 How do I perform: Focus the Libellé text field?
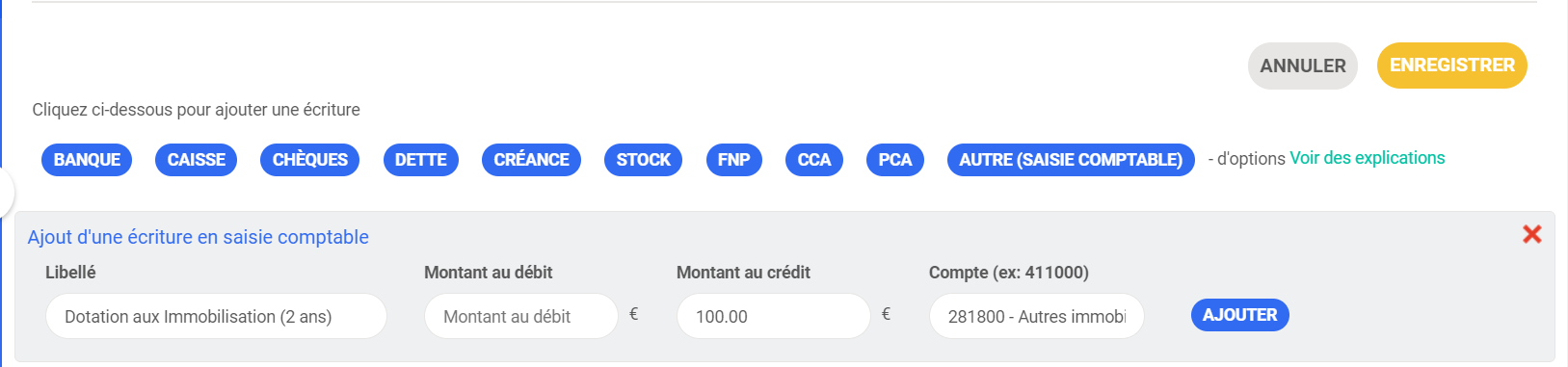pyautogui.click(x=216, y=316)
